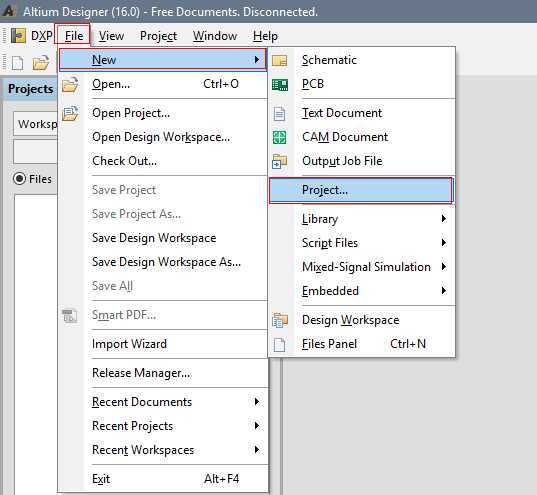Click the Design Workspace icon in submenu
Image resolution: width=537 pixels, height=495 pixels.
280,320
